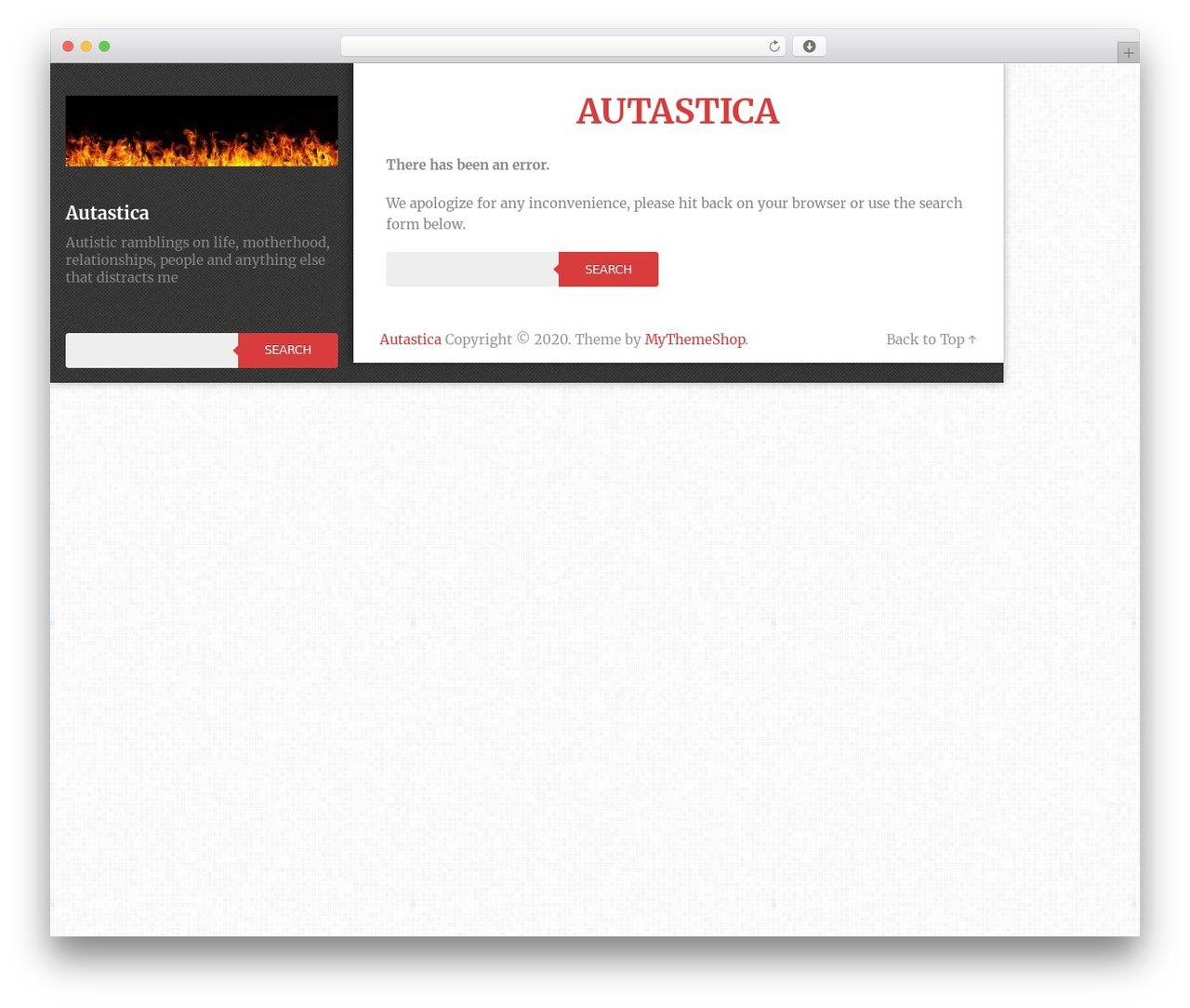Submit the SEARCH button below the error message
The image size is (1190, 1008).
(608, 270)
